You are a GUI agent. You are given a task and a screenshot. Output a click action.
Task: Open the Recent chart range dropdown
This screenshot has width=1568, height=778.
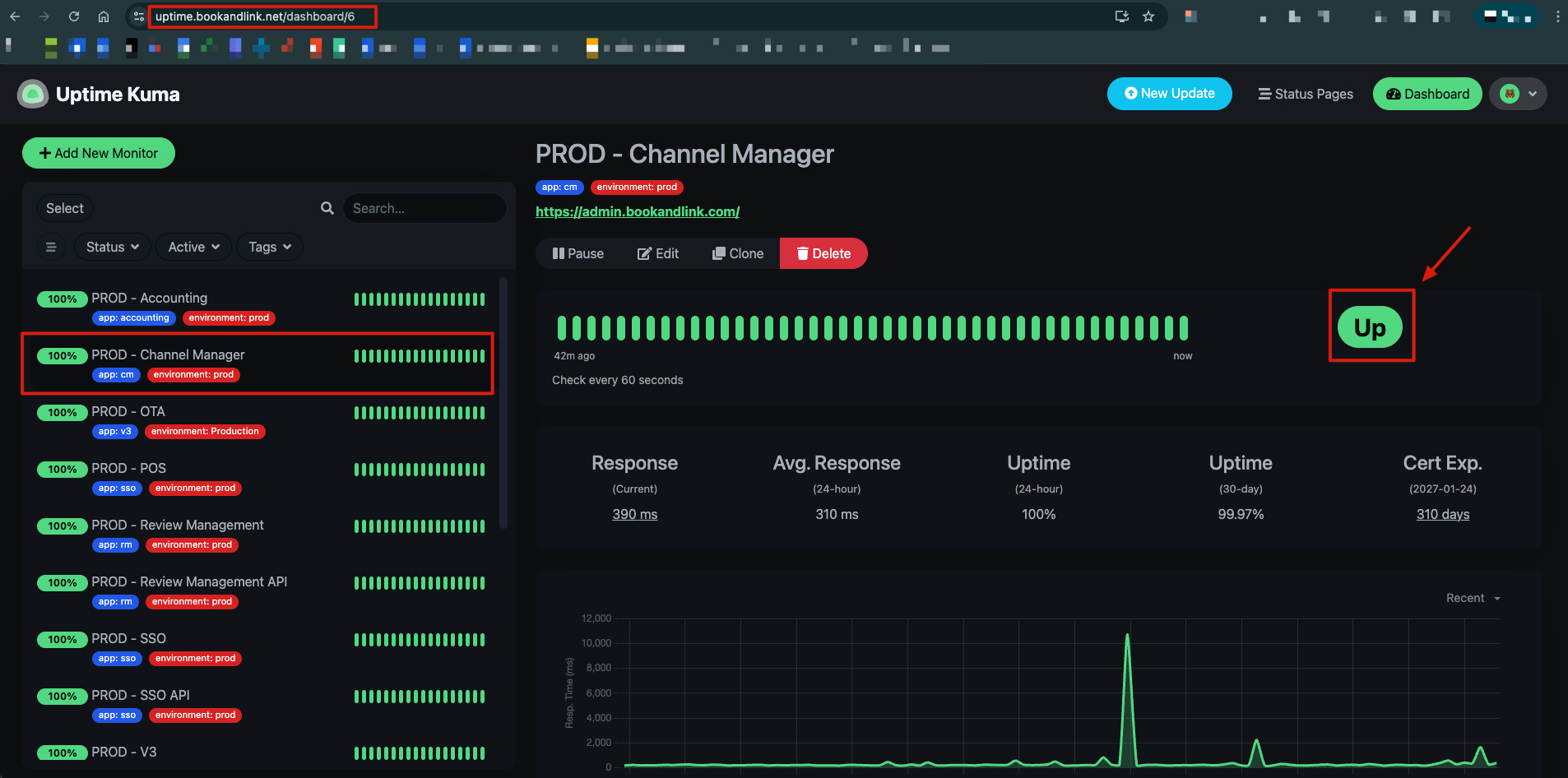(x=1473, y=598)
